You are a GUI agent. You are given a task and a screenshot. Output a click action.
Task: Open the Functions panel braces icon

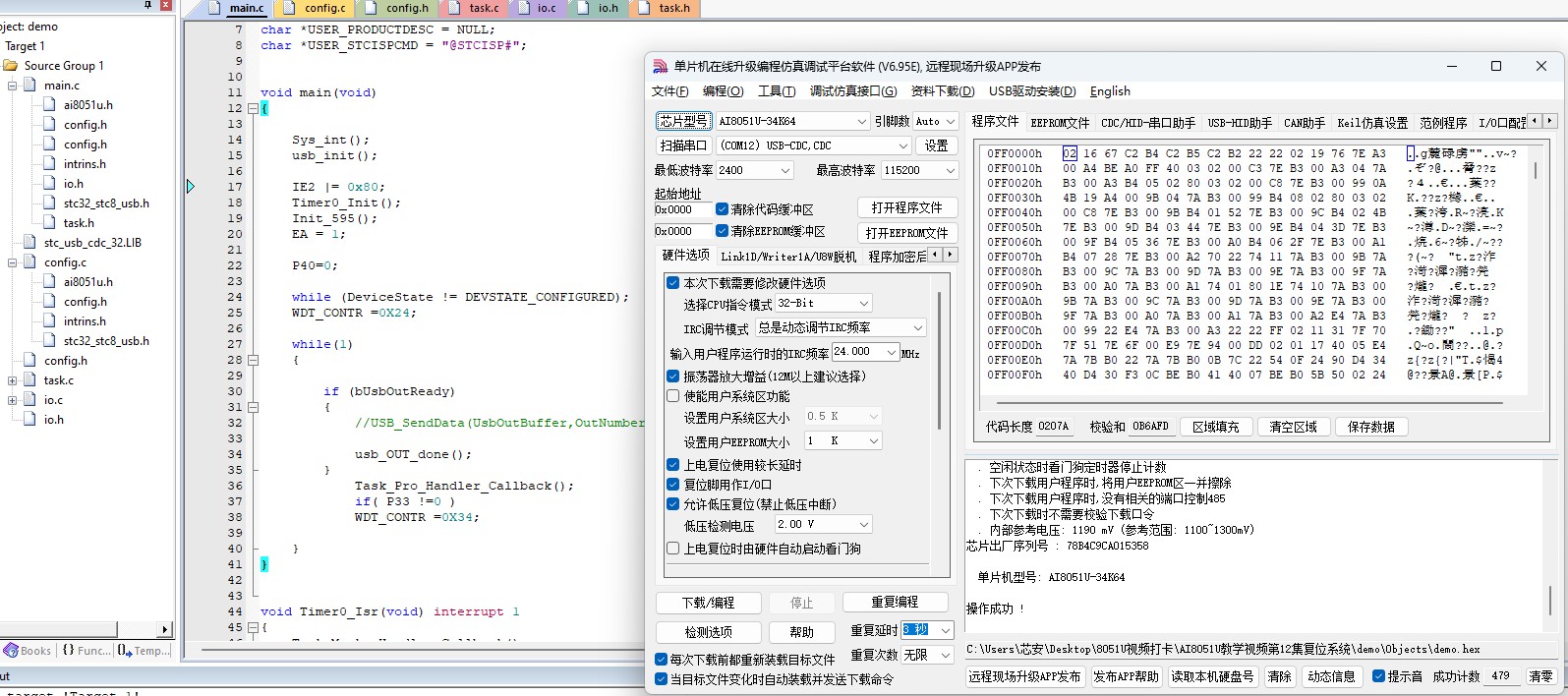point(68,650)
